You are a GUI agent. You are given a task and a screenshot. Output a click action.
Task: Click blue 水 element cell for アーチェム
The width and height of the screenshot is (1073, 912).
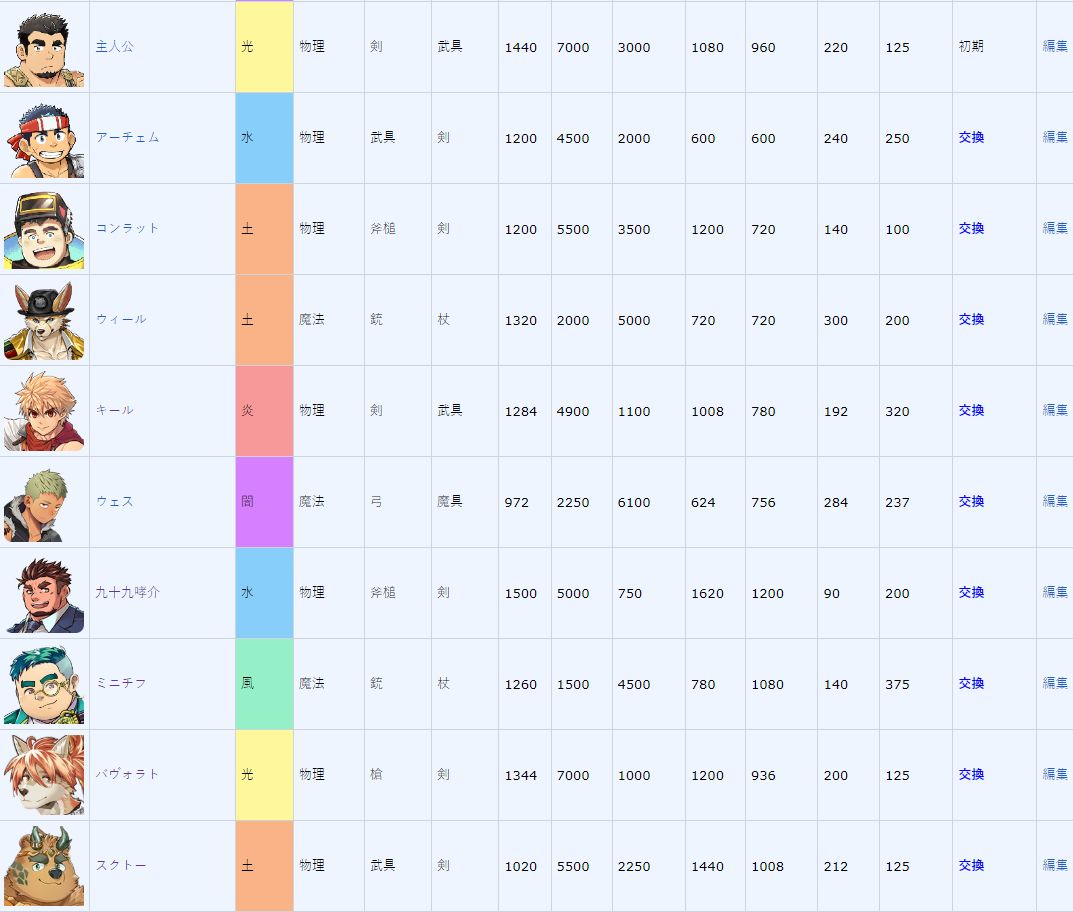click(x=264, y=138)
